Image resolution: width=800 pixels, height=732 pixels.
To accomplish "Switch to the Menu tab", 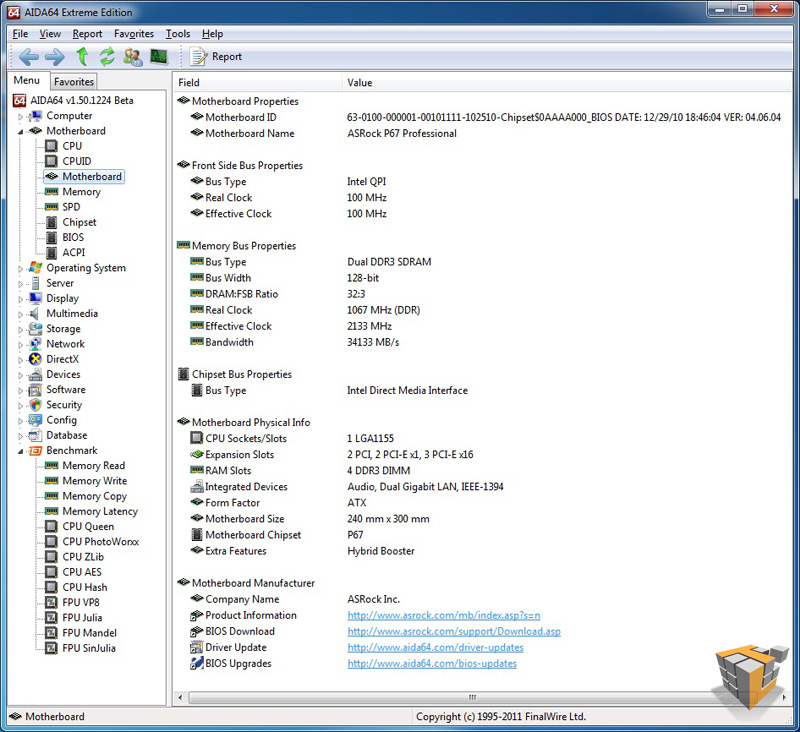I will click(x=27, y=80).
